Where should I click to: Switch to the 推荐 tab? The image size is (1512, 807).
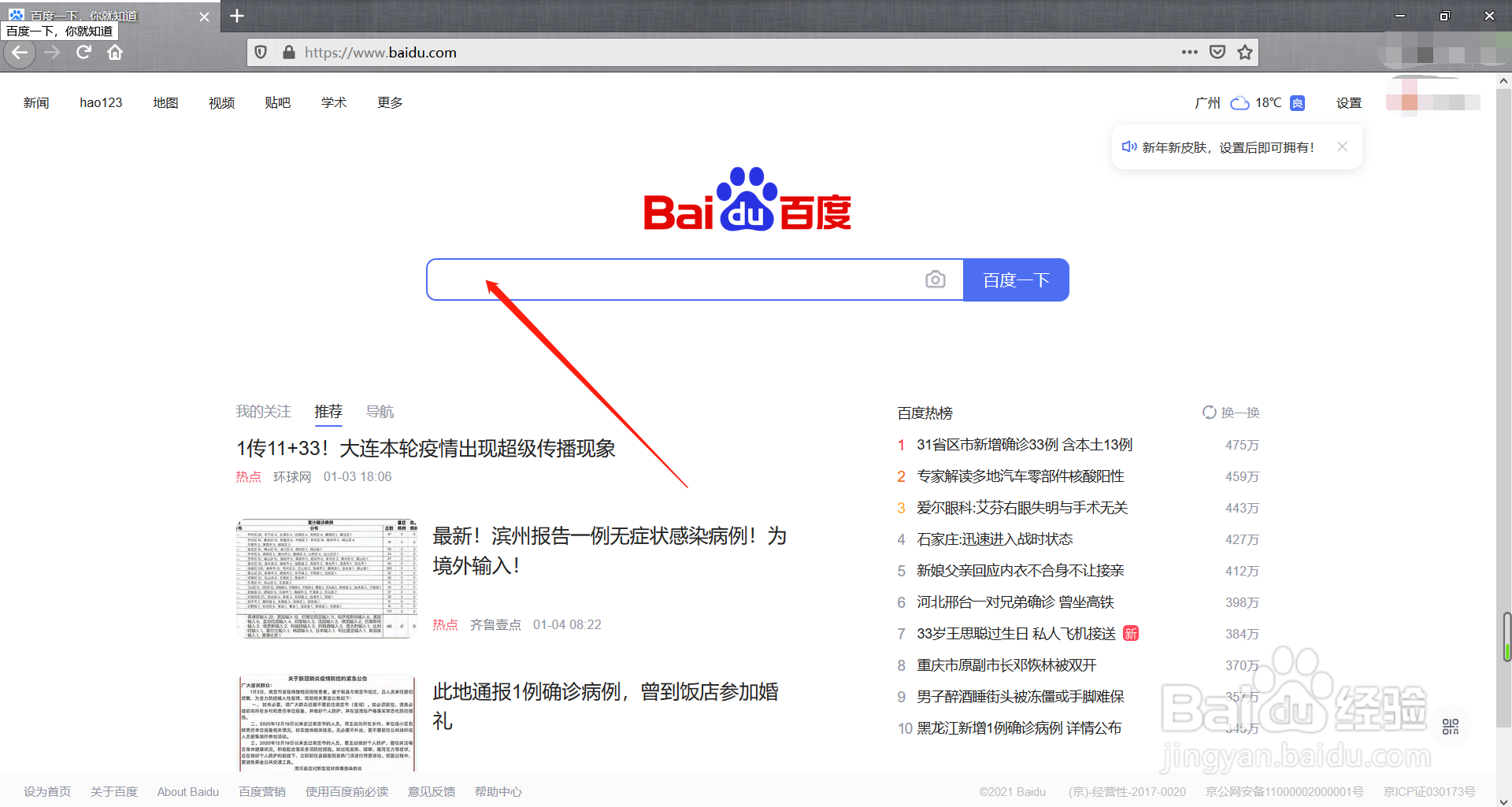(x=328, y=411)
